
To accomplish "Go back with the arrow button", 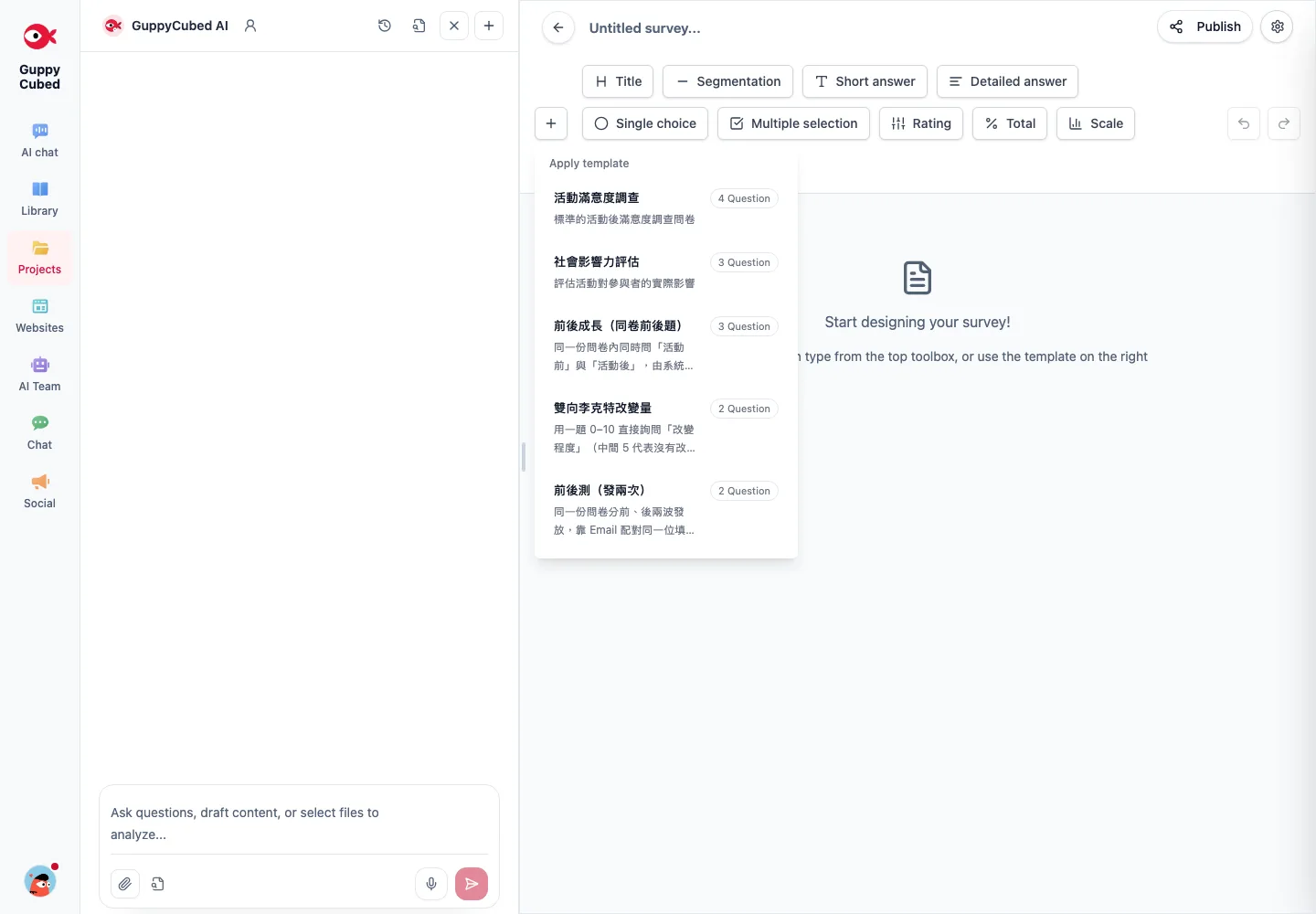I will [x=558, y=27].
